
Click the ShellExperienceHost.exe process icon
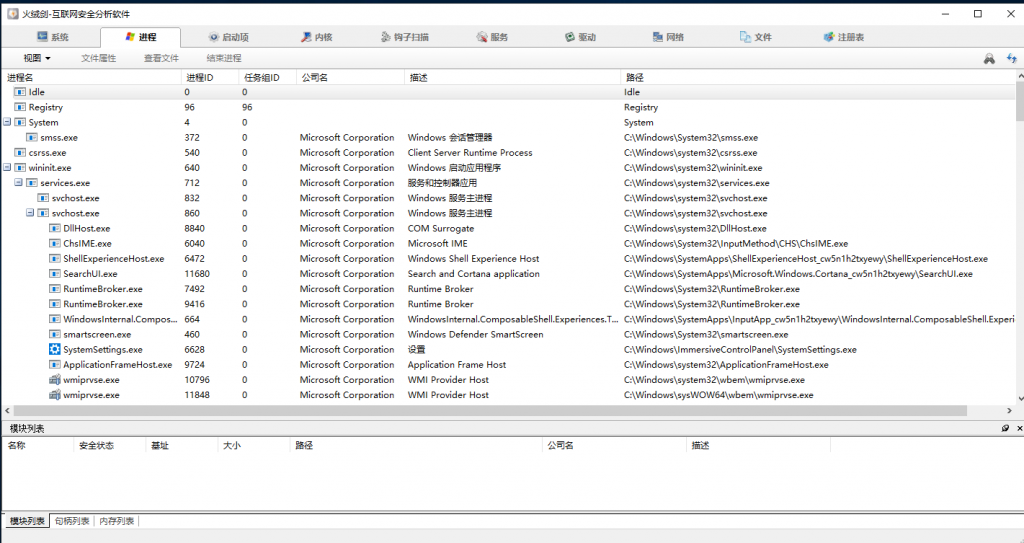coord(55,259)
